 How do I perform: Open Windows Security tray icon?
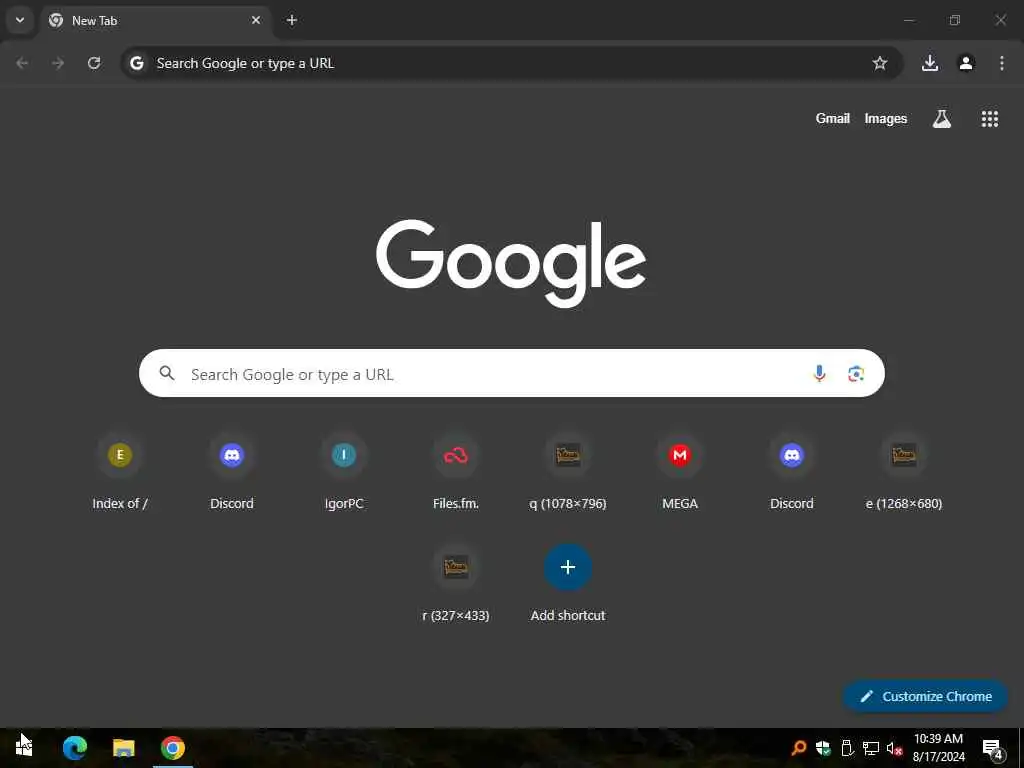(x=823, y=748)
